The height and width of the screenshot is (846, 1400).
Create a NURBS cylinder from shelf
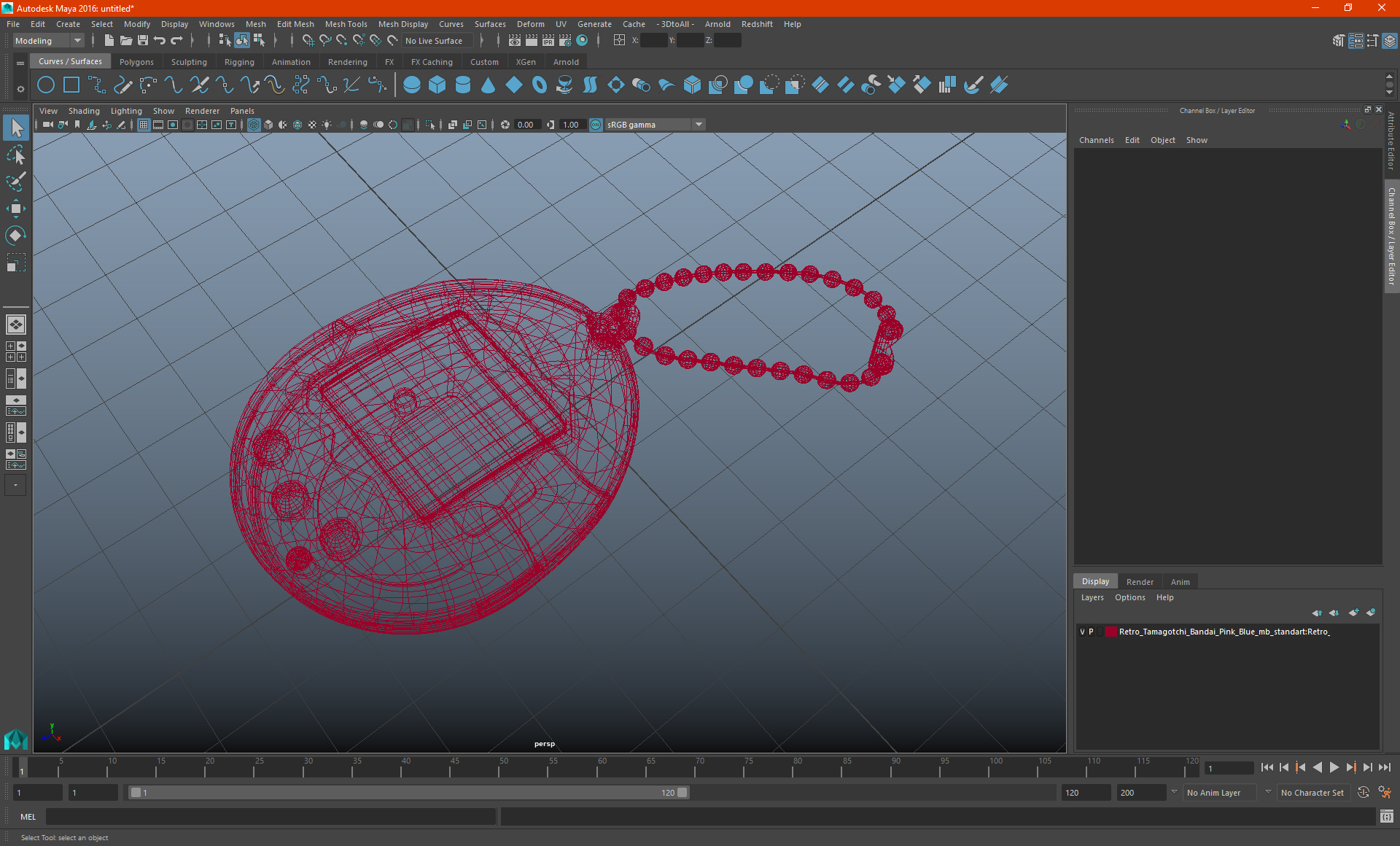coord(463,85)
